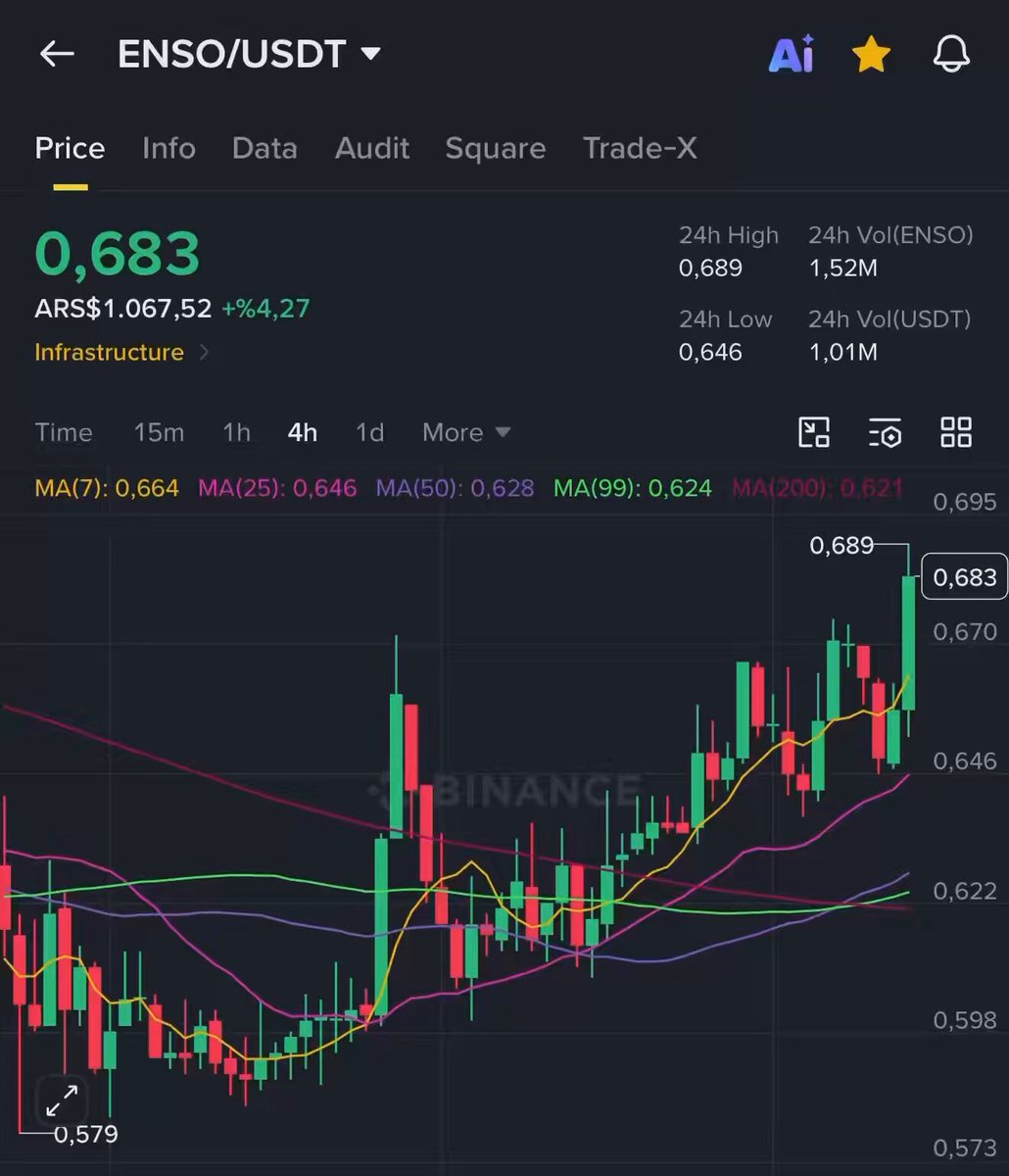1009x1176 pixels.
Task: Tap the MA(200) indicator value
Action: 817,487
